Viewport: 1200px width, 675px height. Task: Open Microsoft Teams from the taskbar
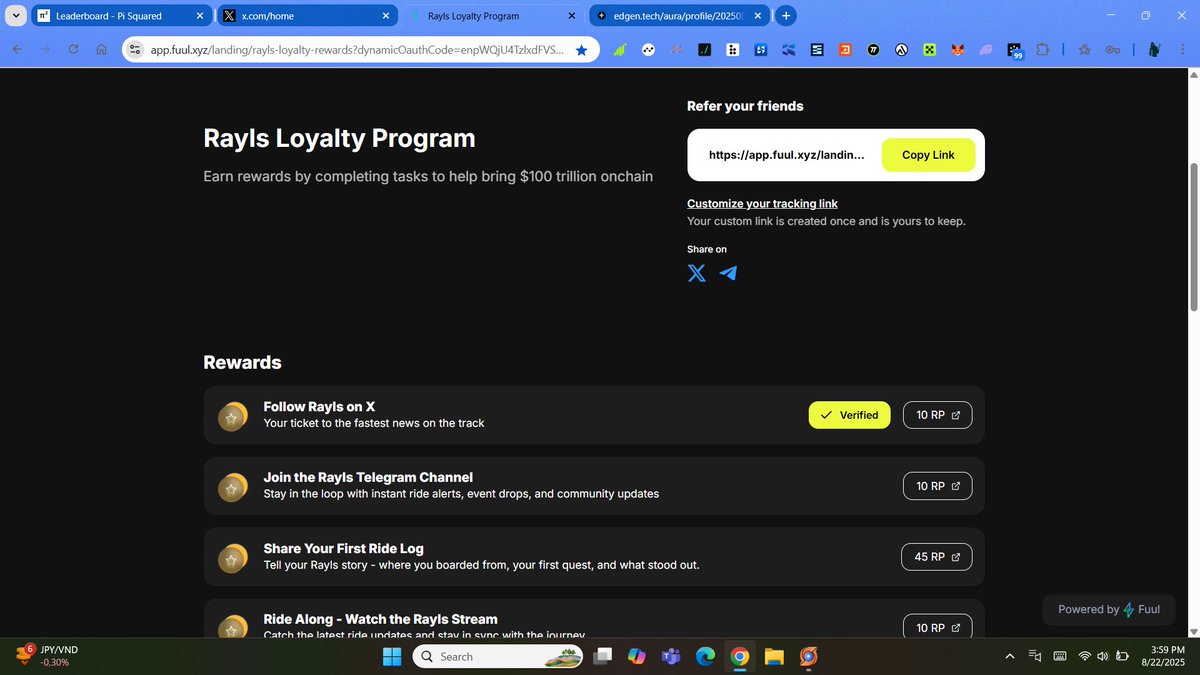671,656
